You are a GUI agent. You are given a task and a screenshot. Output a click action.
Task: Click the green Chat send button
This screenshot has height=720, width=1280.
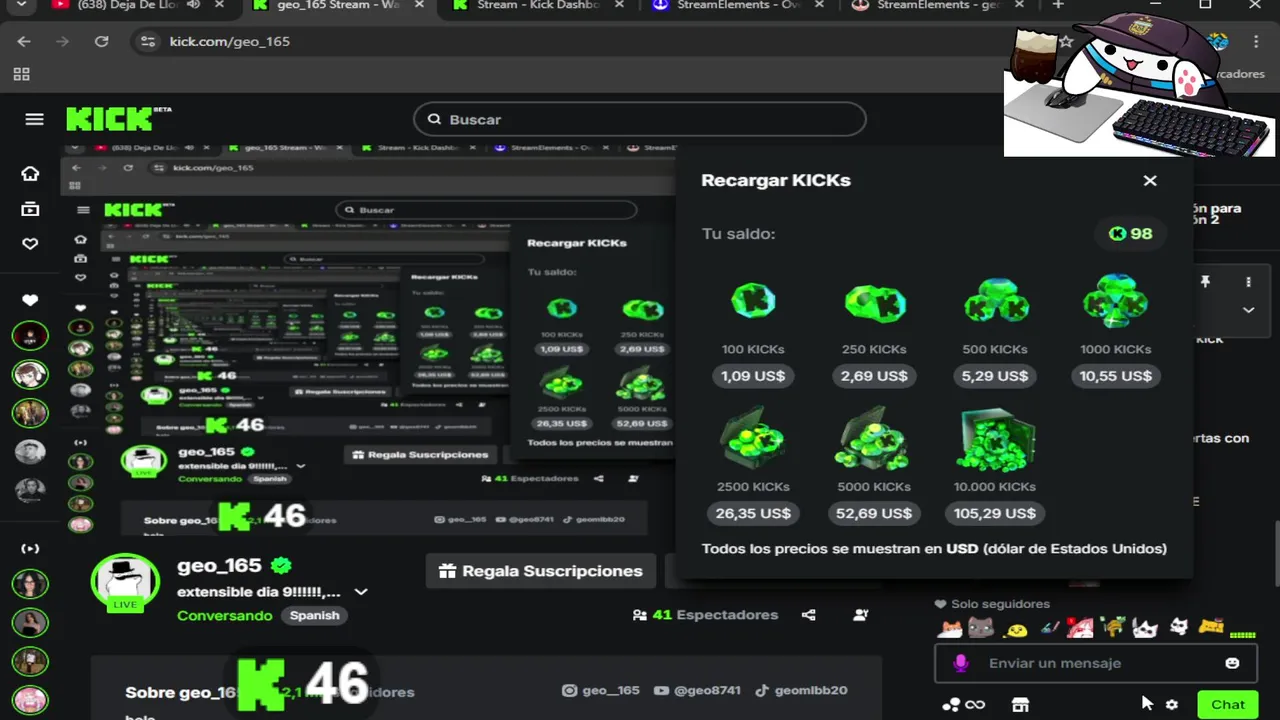(x=1228, y=705)
